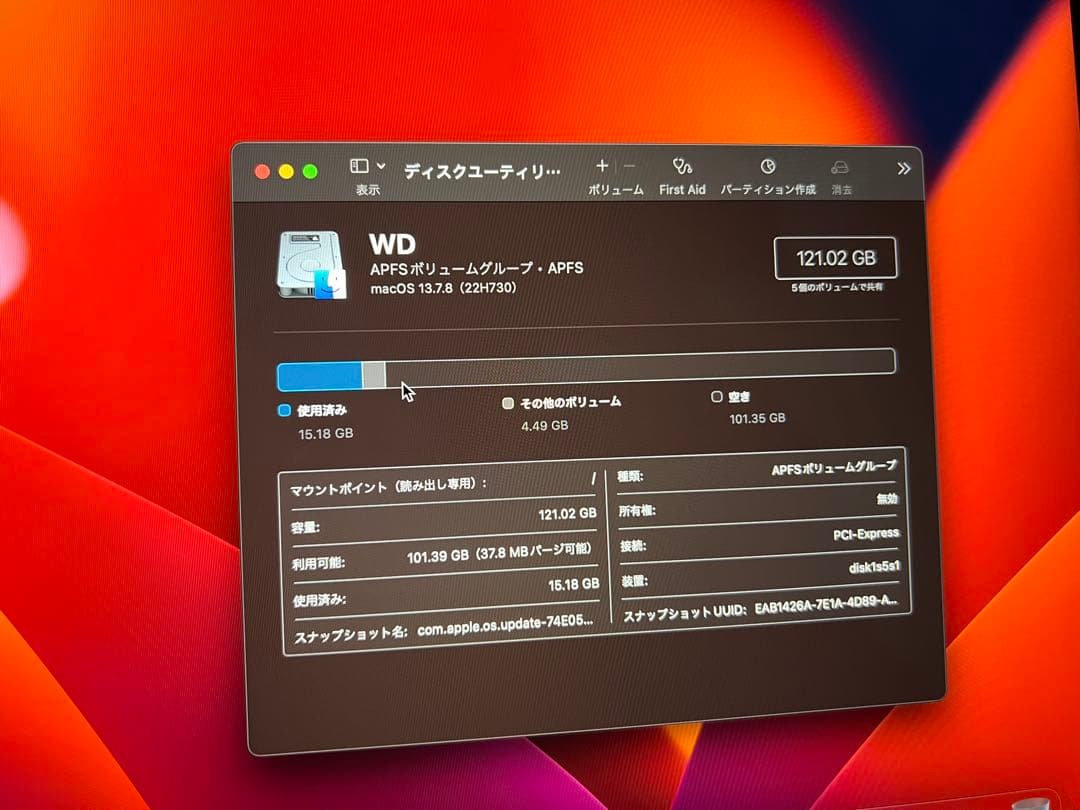Show more toolbar items via double chevron
Image resolution: width=1080 pixels, height=810 pixels.
point(904,169)
